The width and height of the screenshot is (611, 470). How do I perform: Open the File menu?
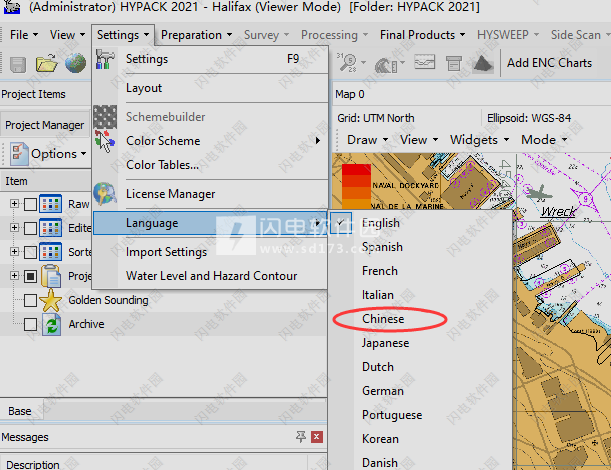pyautogui.click(x=24, y=35)
